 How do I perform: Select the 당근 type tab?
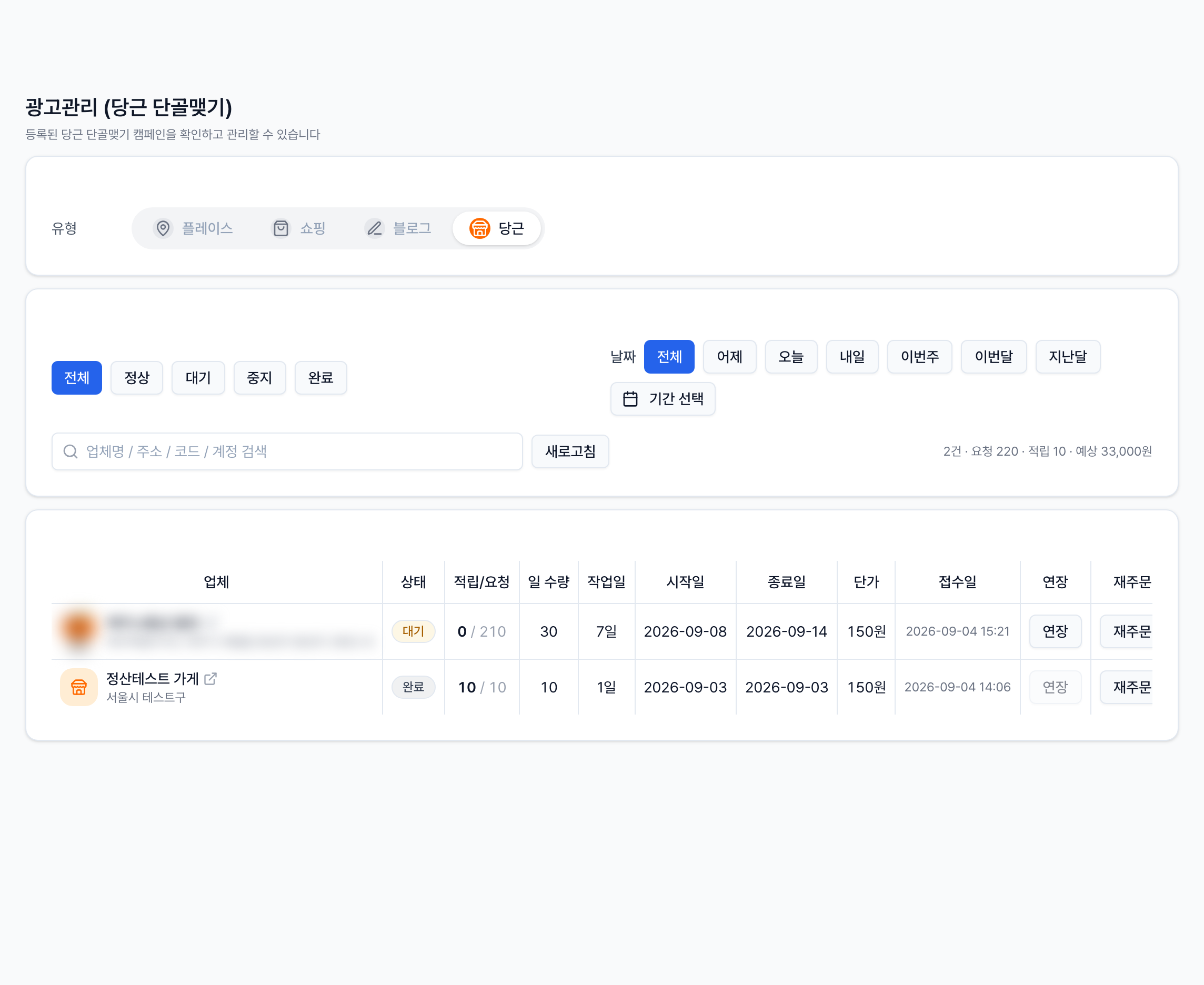point(496,228)
